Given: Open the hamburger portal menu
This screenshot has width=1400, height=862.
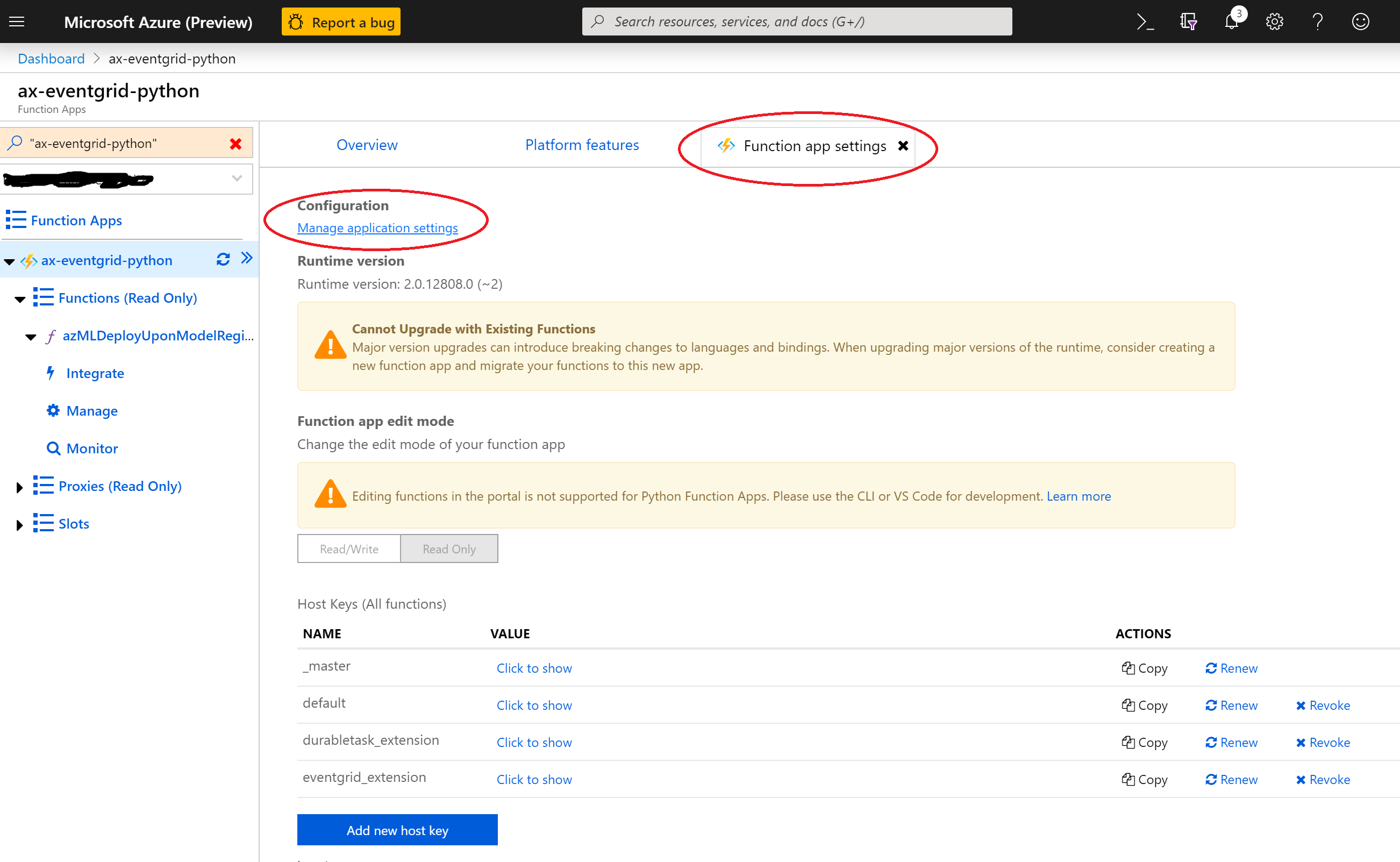Looking at the screenshot, I should [x=17, y=22].
